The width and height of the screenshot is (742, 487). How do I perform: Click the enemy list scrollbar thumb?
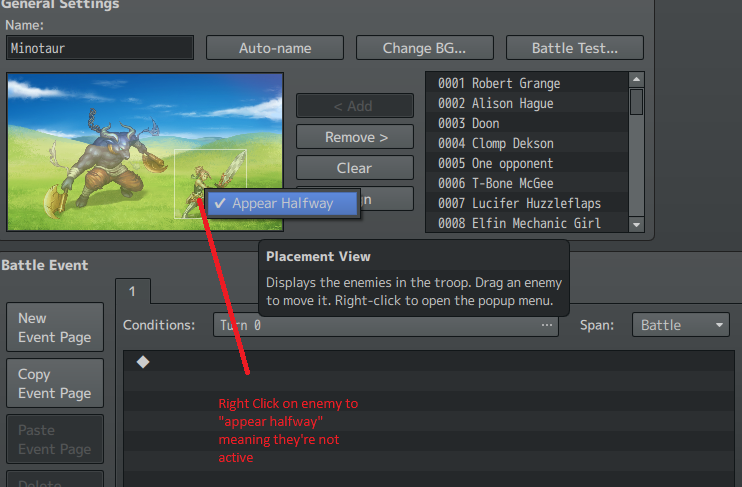pos(636,101)
